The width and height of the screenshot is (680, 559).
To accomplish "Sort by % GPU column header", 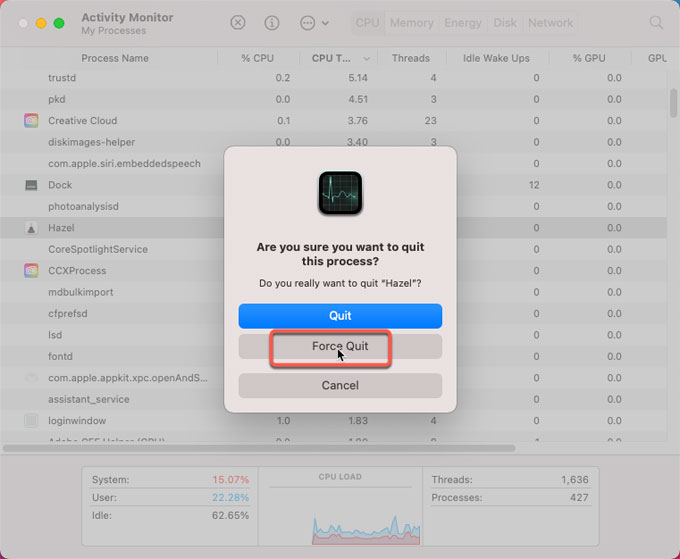I will coord(589,58).
